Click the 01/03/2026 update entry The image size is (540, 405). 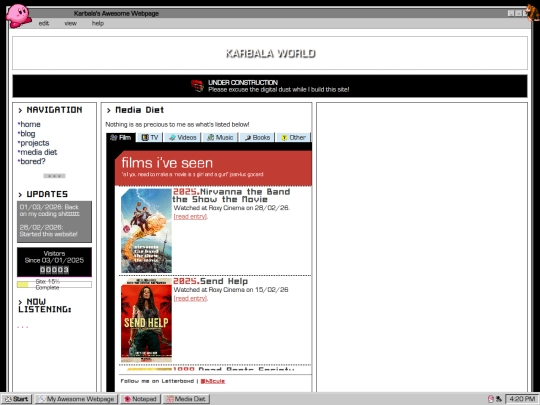pyautogui.click(x=49, y=210)
